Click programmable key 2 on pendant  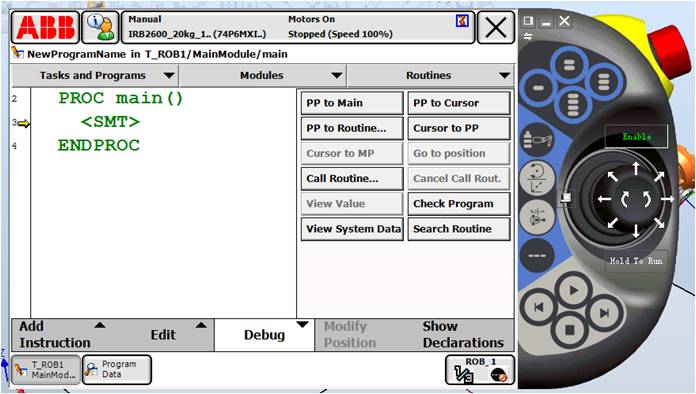coord(569,66)
